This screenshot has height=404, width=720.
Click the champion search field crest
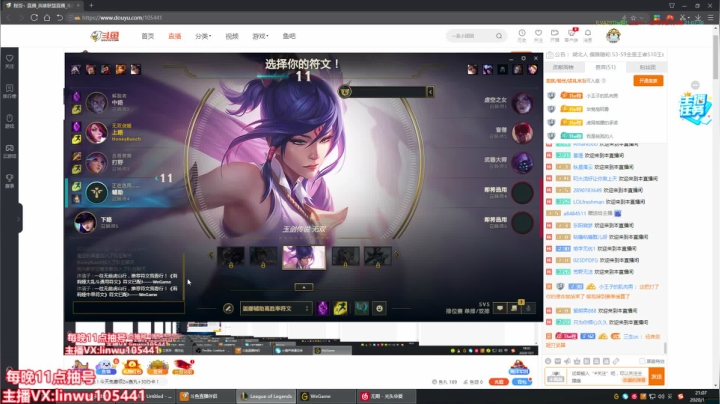(x=345, y=92)
